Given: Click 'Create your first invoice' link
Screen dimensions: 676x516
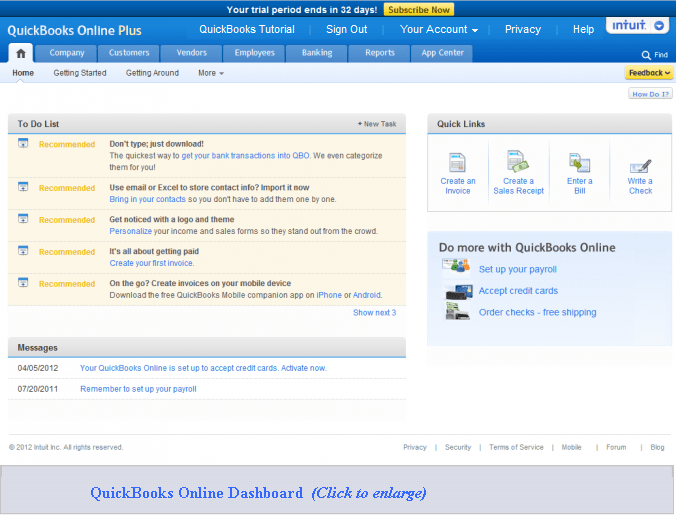Looking at the screenshot, I should (151, 263).
